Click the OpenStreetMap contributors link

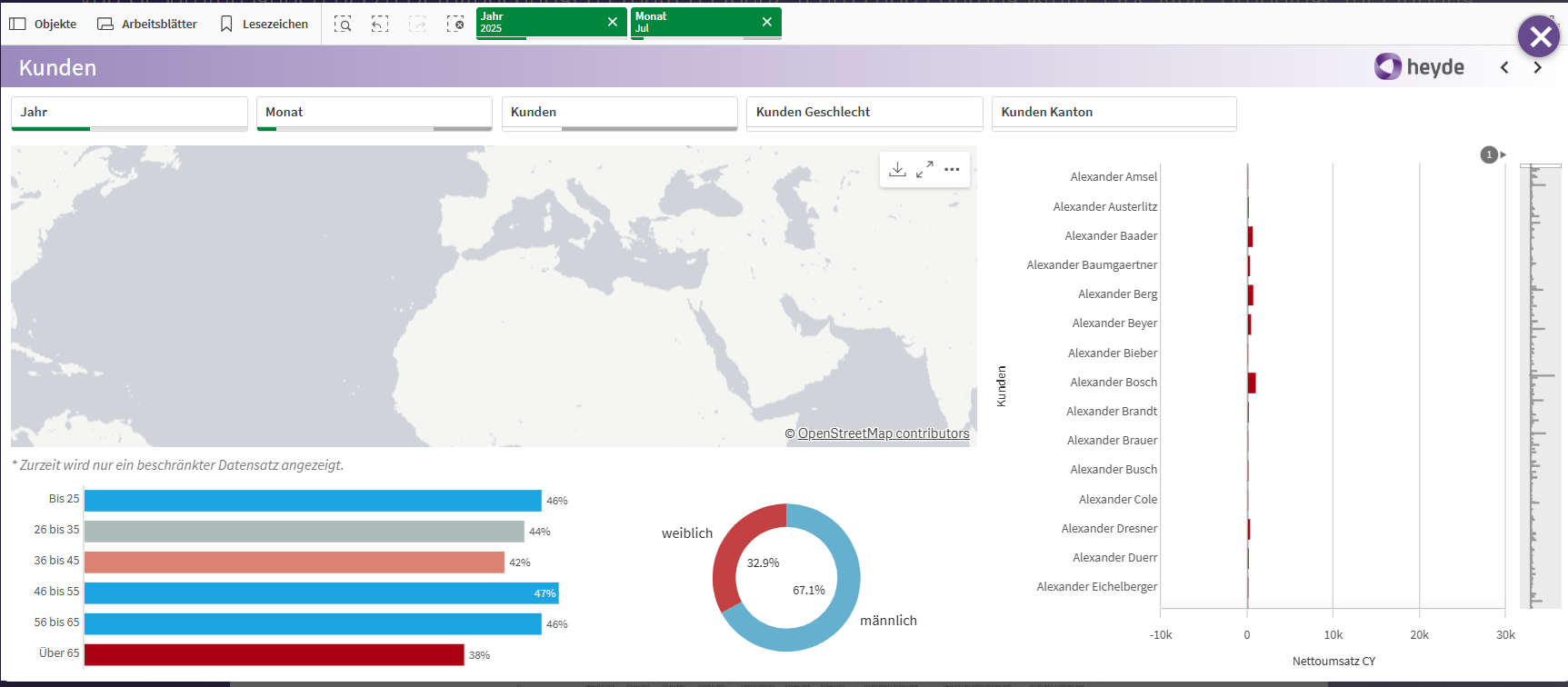click(x=883, y=434)
